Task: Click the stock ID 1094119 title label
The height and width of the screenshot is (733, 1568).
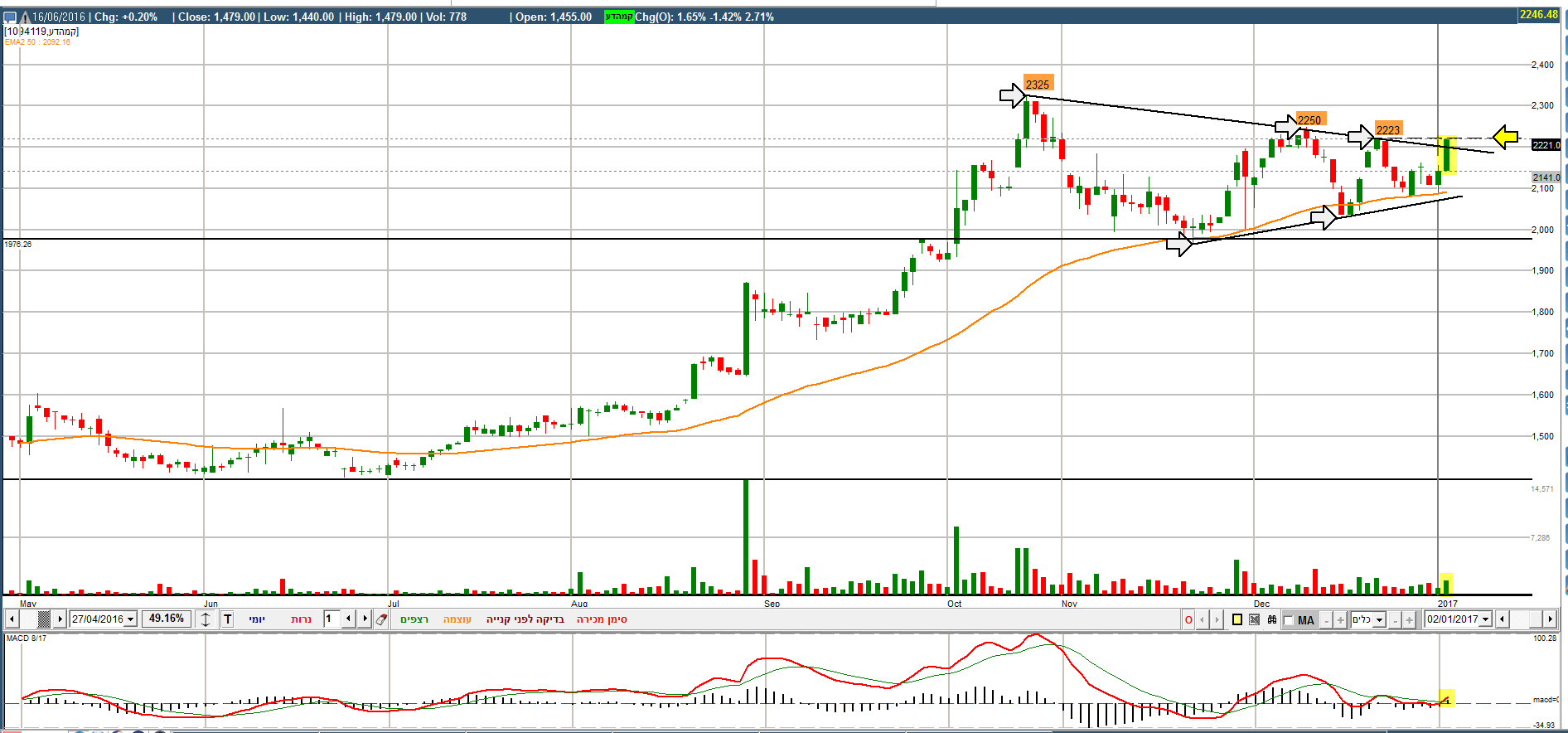Action: pos(41,32)
